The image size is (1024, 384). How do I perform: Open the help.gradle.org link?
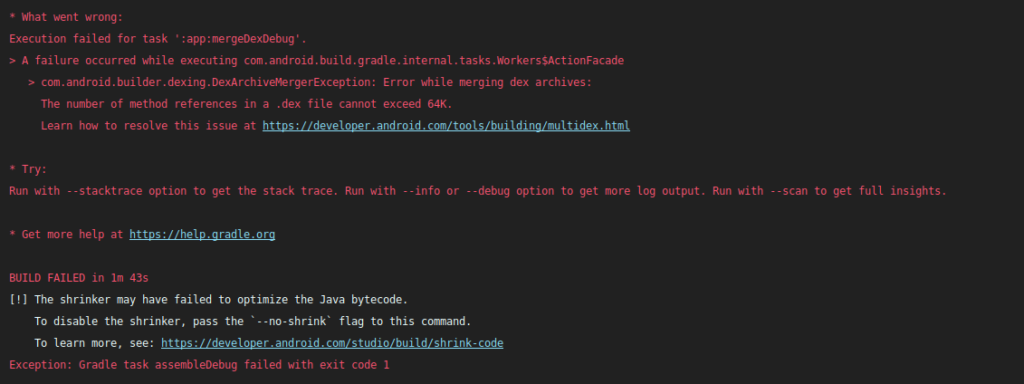click(202, 234)
